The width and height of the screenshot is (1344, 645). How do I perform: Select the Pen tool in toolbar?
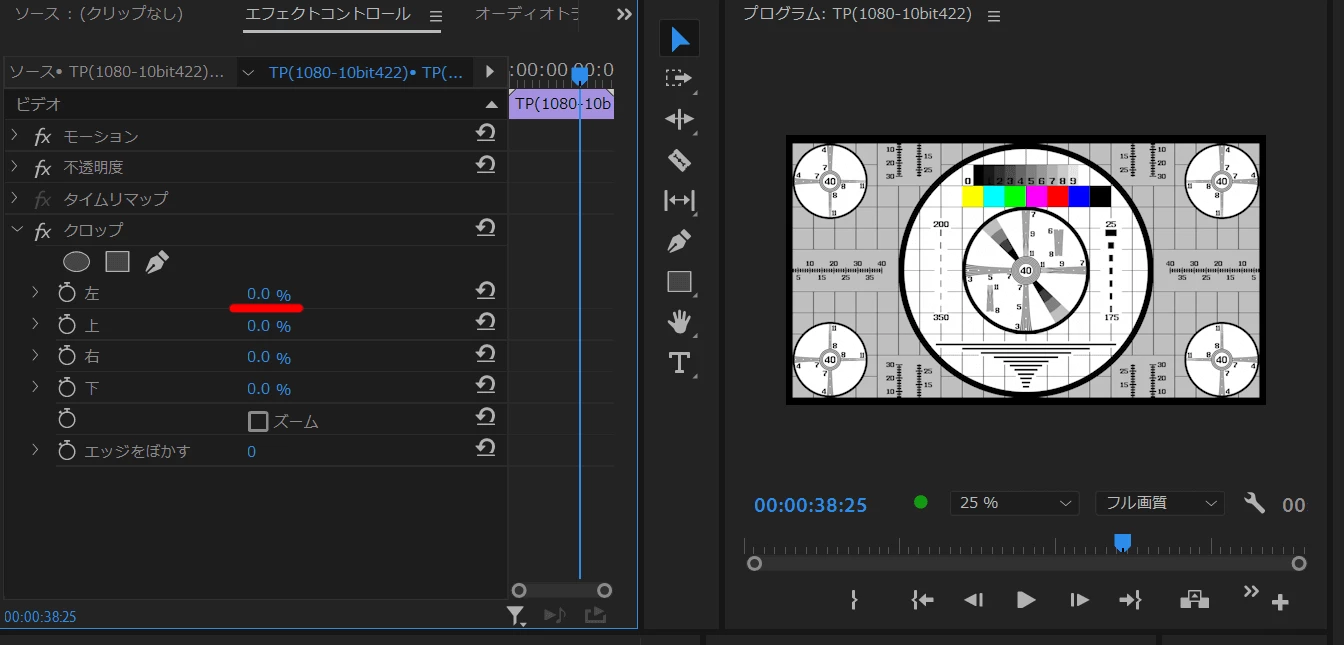(x=679, y=242)
